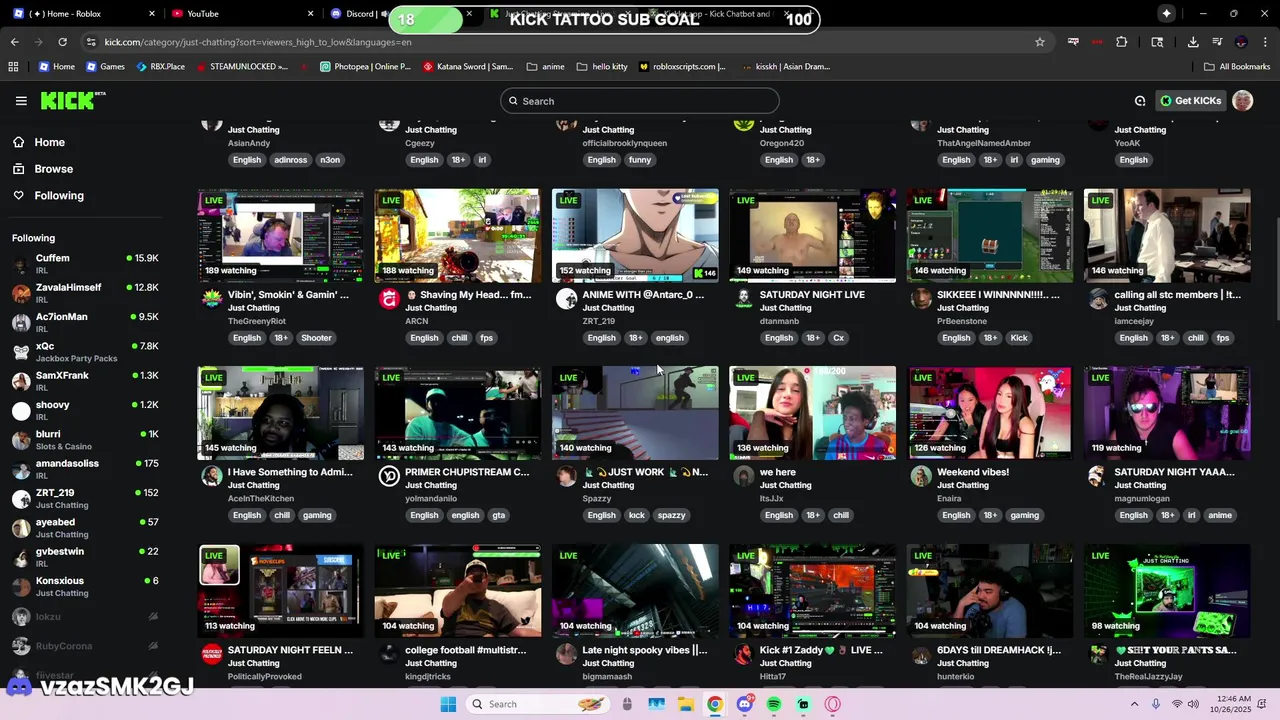Click the browser back arrow
Image resolution: width=1280 pixels, height=720 pixels.
(x=15, y=42)
